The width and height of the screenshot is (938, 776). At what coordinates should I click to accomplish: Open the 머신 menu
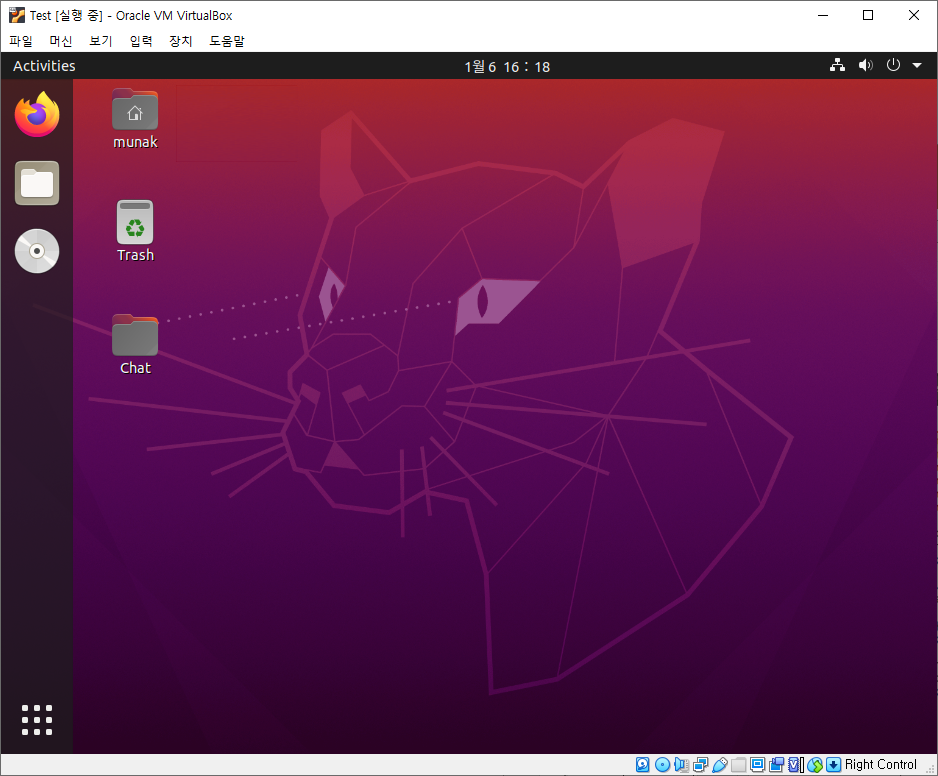coord(60,41)
